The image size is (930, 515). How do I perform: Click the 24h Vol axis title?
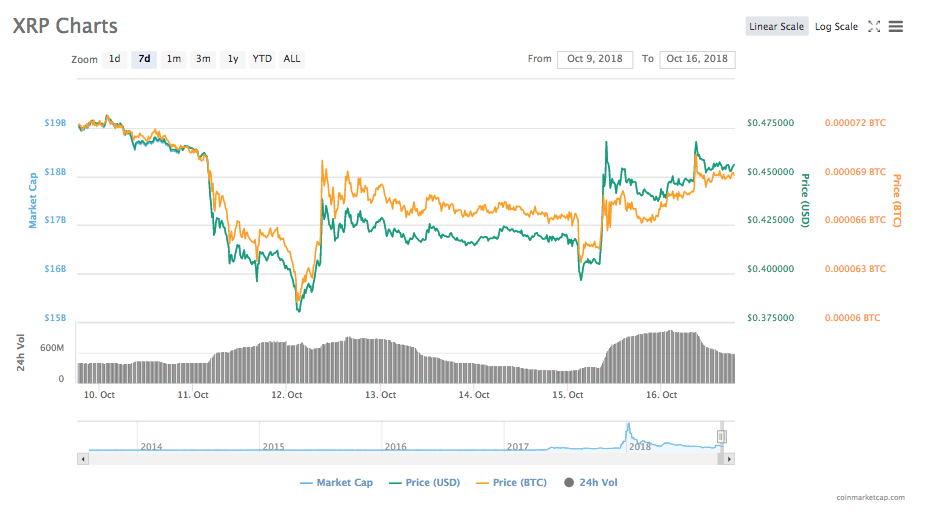(21, 352)
